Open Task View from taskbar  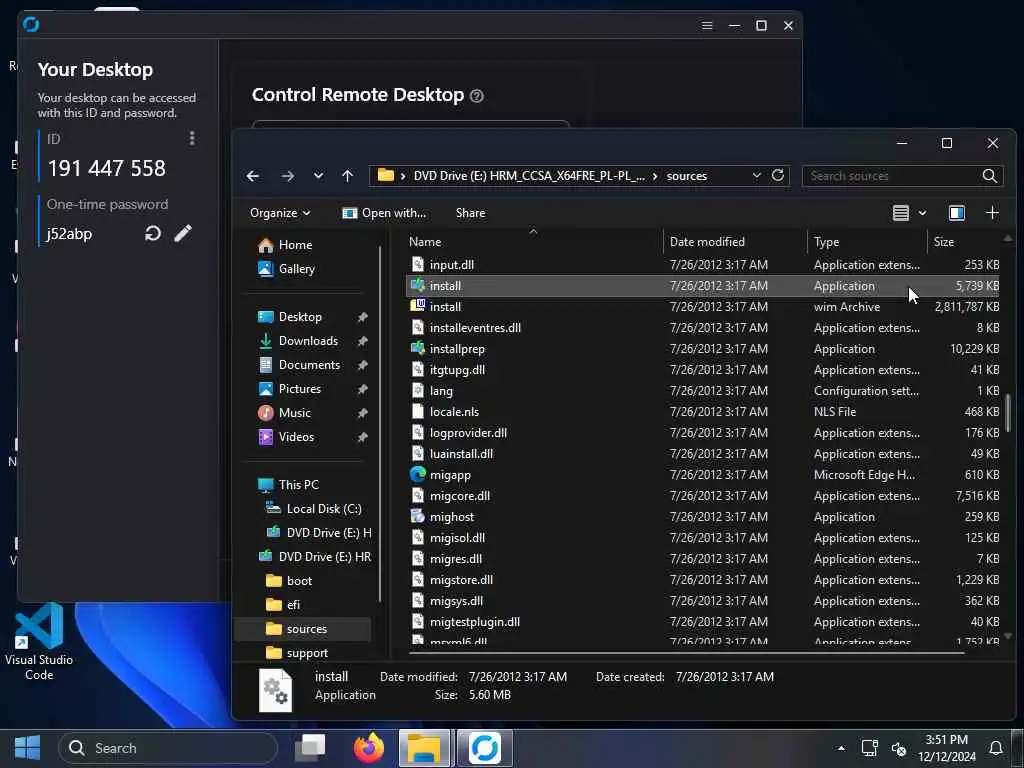pos(310,748)
